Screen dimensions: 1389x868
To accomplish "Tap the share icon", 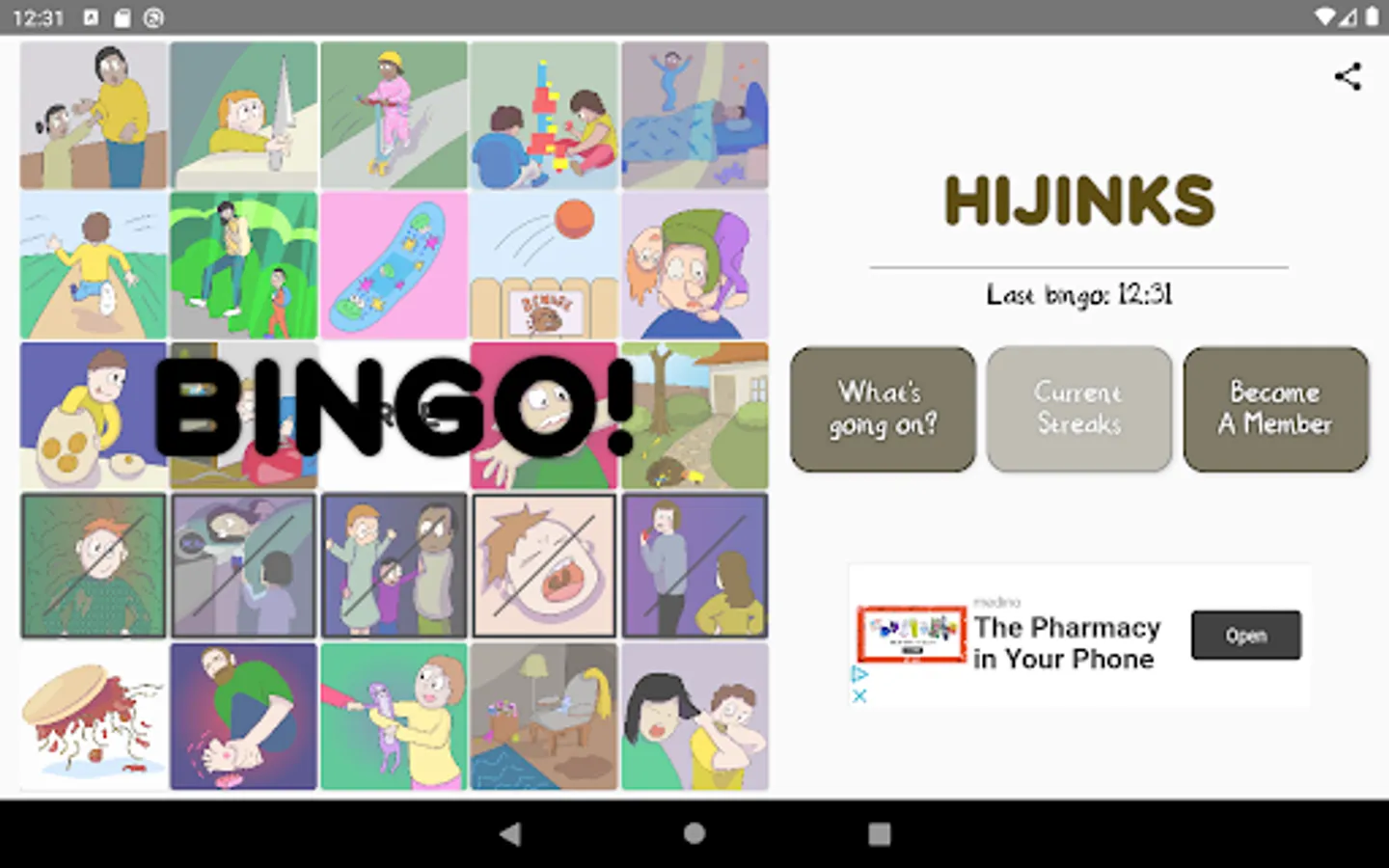I will coord(1348,77).
